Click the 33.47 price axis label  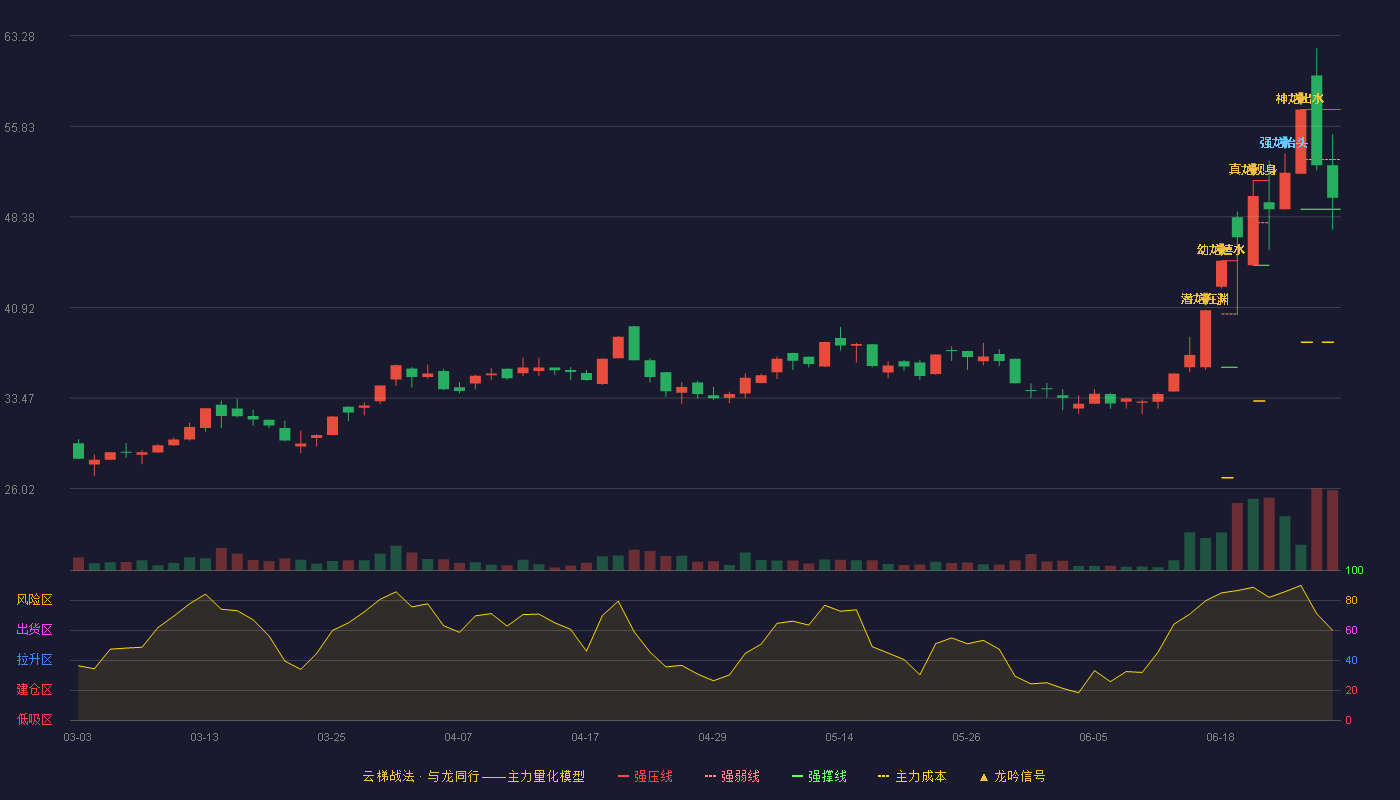(x=19, y=398)
